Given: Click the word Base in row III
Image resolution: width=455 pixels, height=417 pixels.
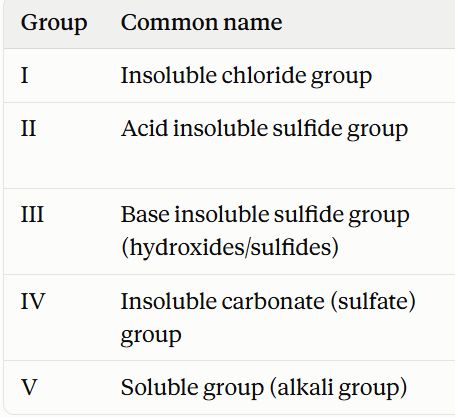Looking at the screenshot, I should point(145,214).
